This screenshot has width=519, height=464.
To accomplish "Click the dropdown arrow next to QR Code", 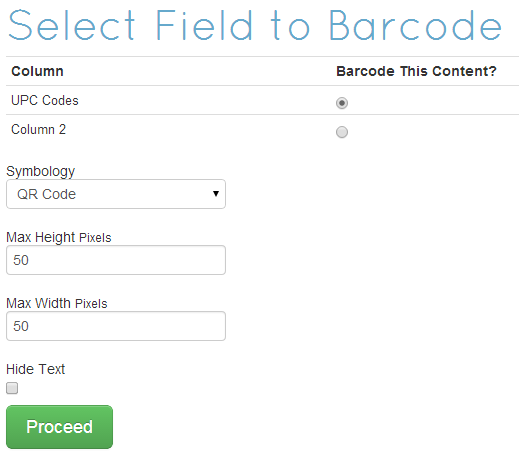I will (x=216, y=194).
